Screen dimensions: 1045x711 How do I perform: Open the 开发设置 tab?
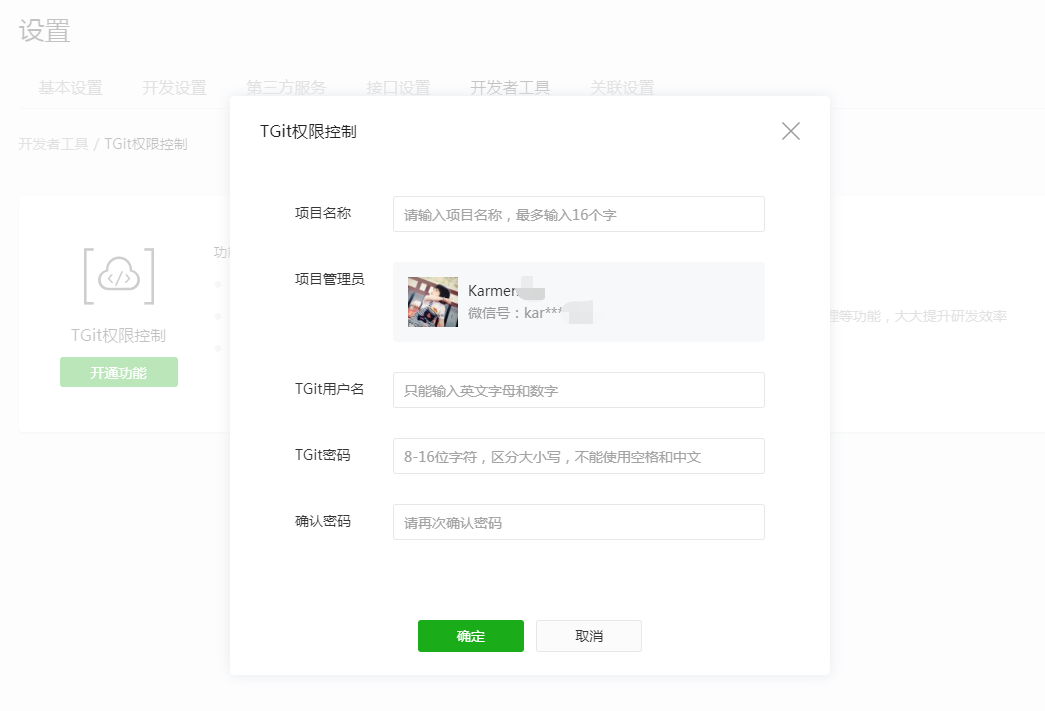(x=174, y=88)
